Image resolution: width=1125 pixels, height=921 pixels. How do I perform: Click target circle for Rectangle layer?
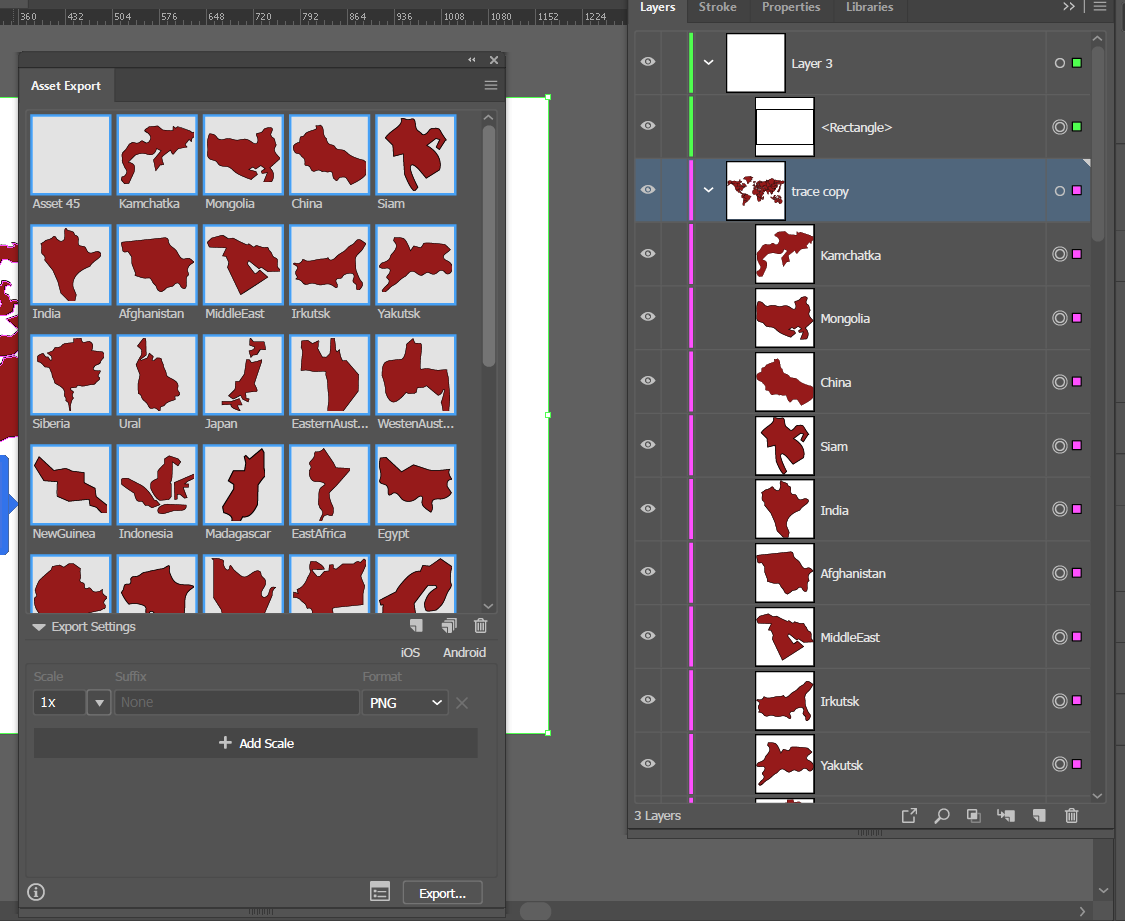click(x=1060, y=127)
